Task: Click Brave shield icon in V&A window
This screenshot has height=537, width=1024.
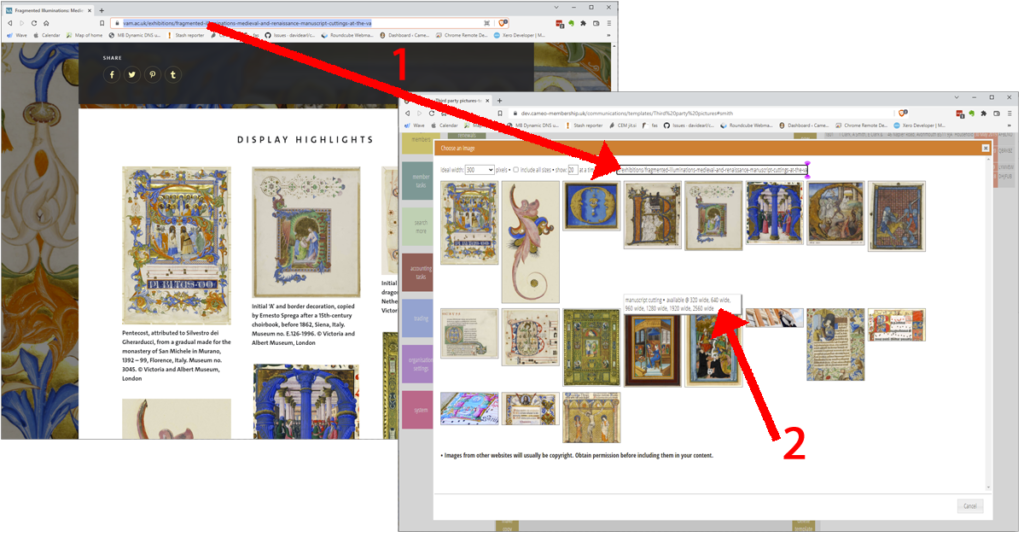Action: (503, 23)
